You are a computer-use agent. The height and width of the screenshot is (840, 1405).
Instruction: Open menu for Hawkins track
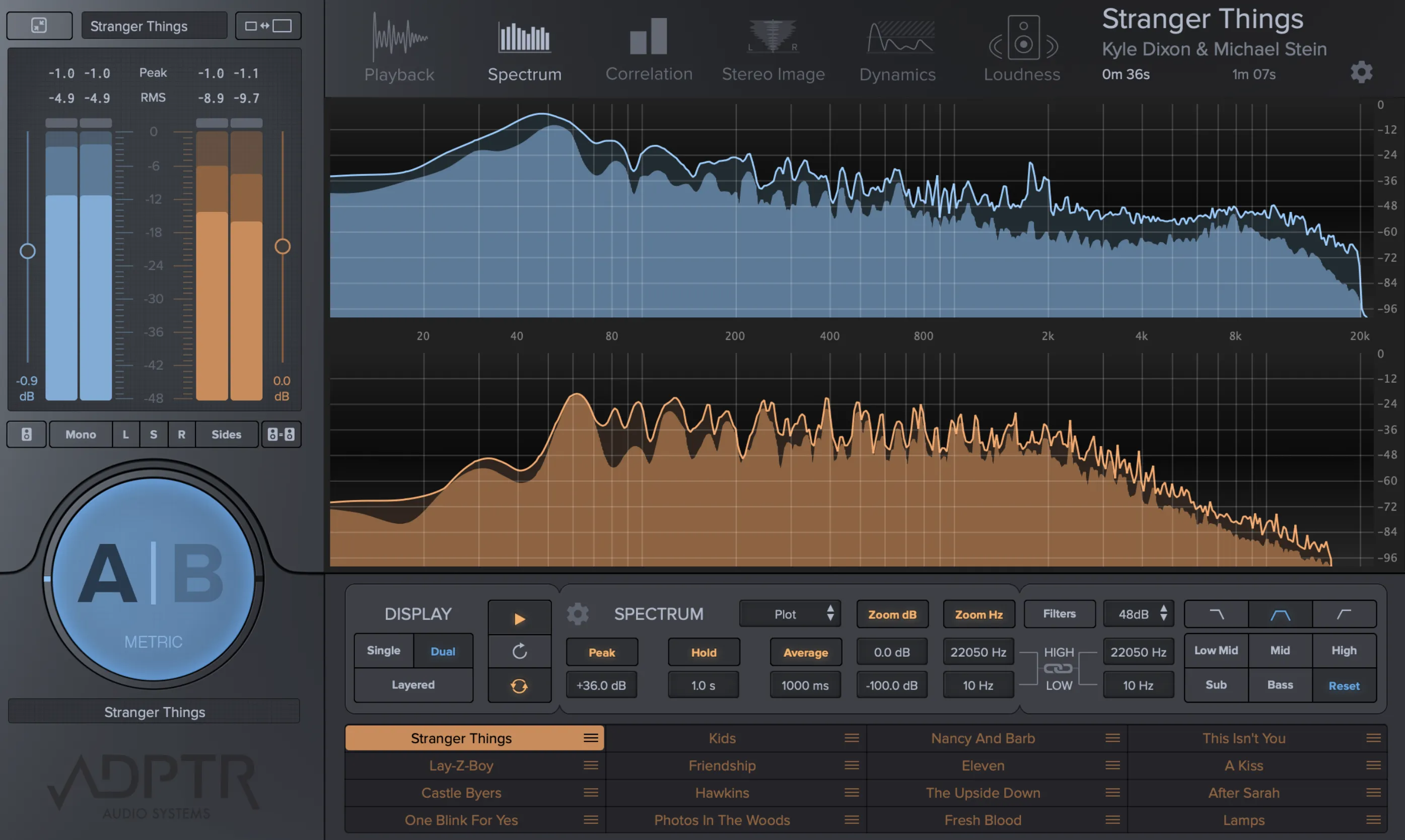pos(852,793)
